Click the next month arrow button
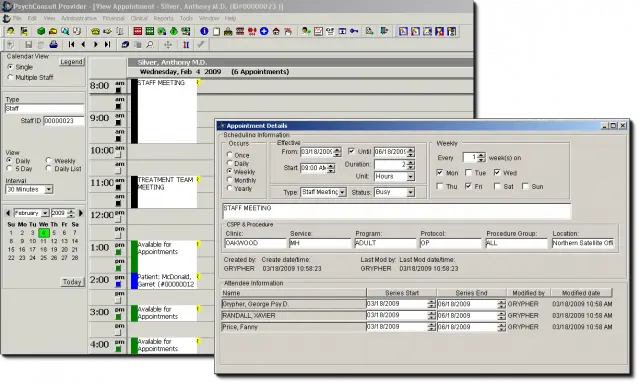The image size is (640, 384). (x=81, y=213)
